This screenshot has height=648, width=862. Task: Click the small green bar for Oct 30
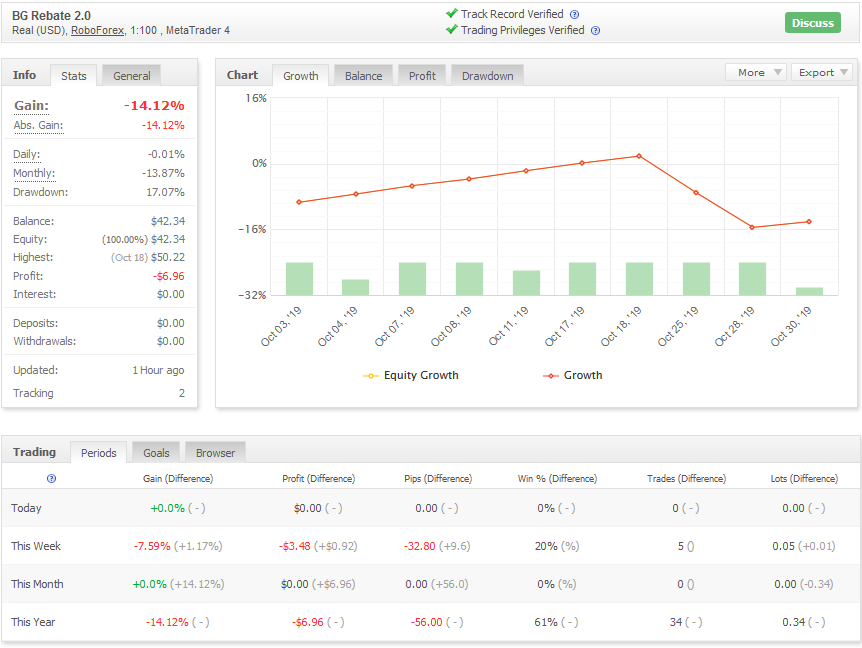[x=809, y=292]
